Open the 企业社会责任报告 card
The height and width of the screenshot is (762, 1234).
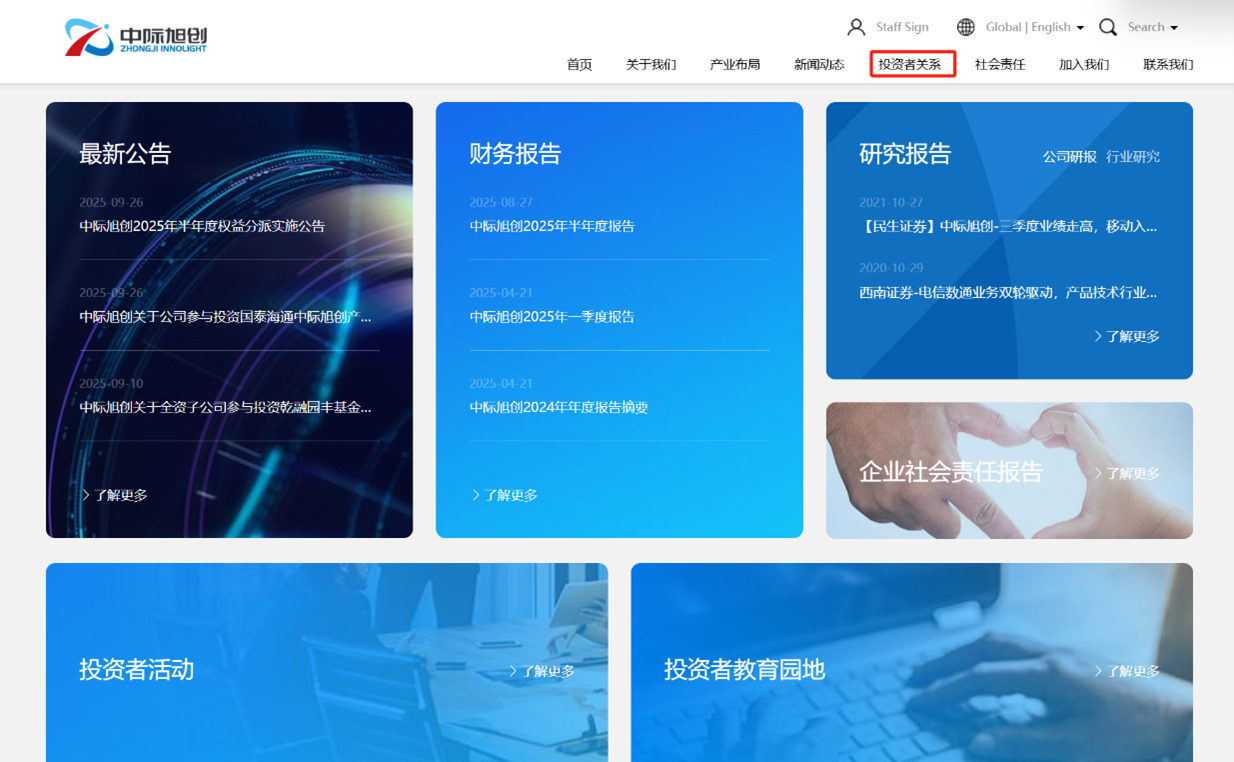[x=951, y=471]
